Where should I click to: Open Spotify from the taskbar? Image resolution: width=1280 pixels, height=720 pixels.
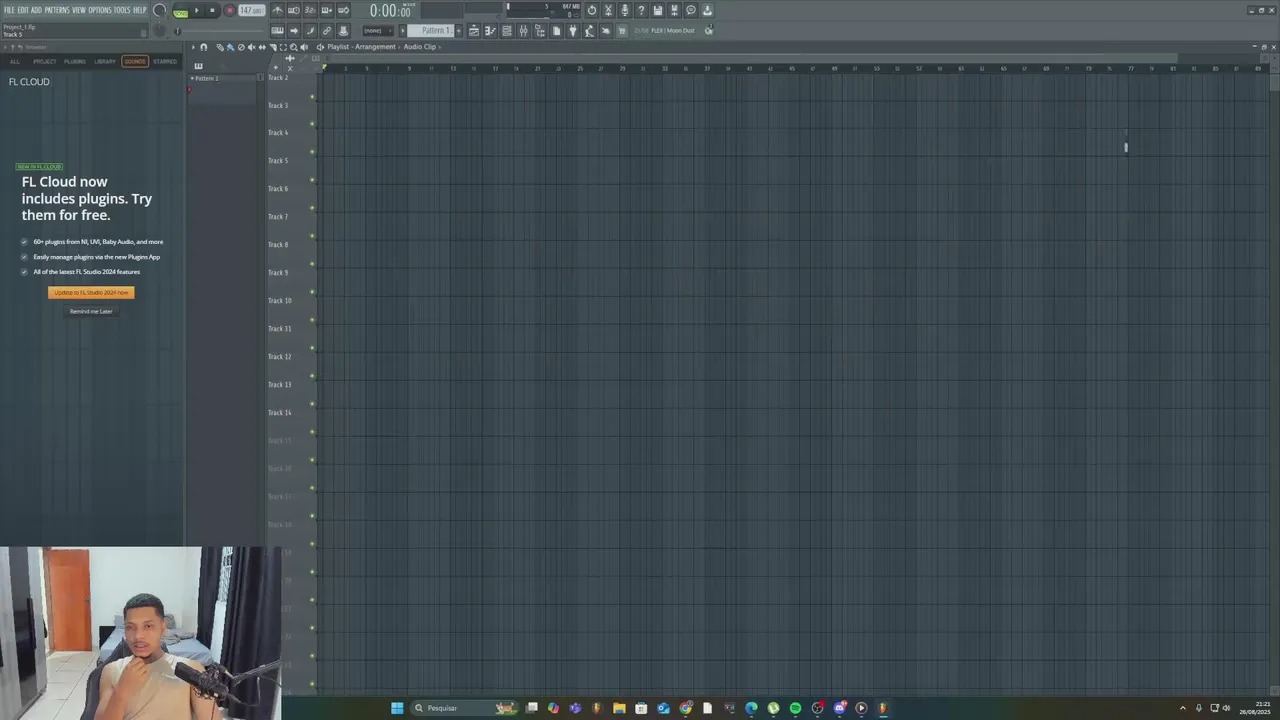[x=795, y=708]
